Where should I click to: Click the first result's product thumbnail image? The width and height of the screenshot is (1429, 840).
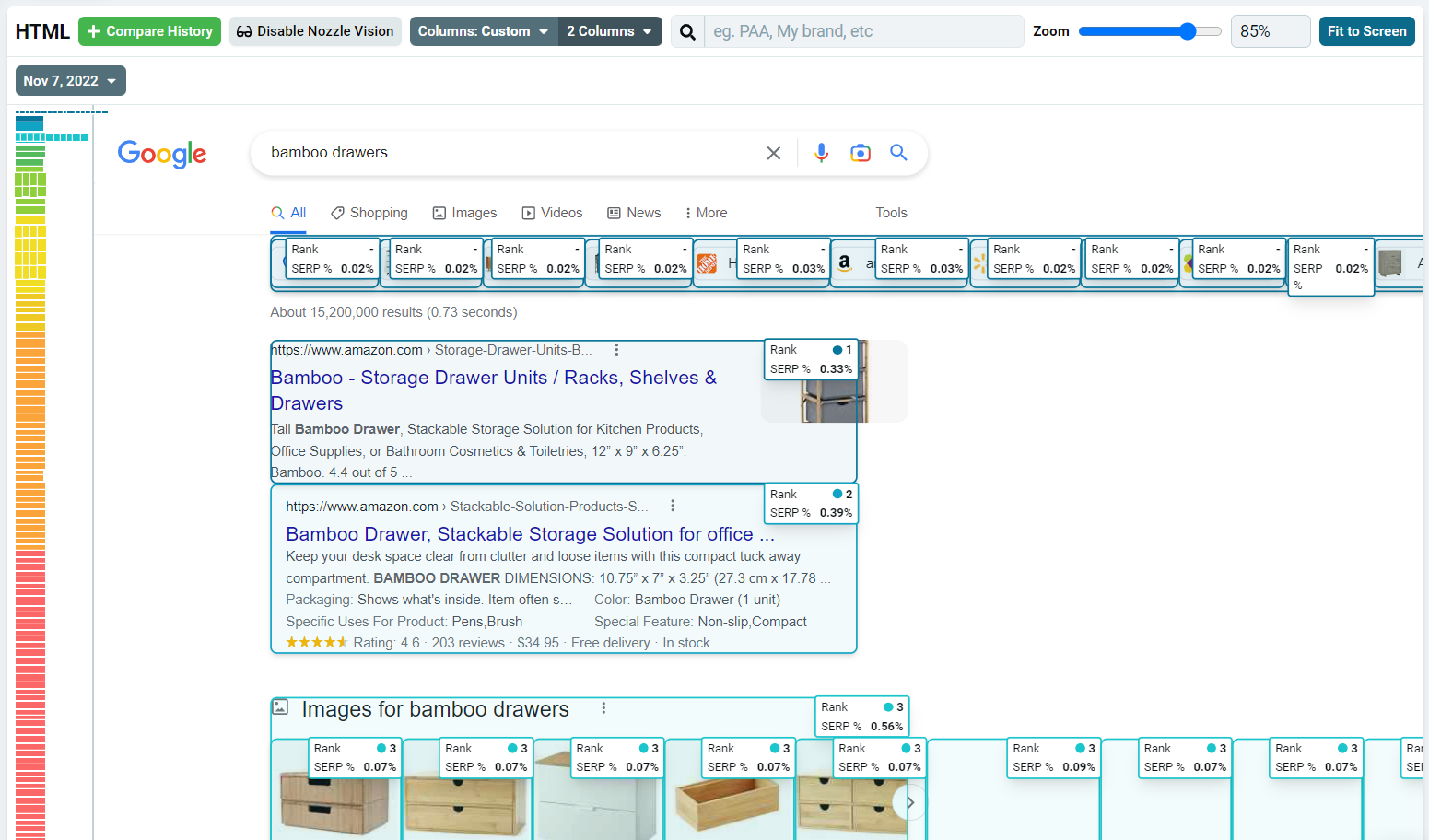834,381
